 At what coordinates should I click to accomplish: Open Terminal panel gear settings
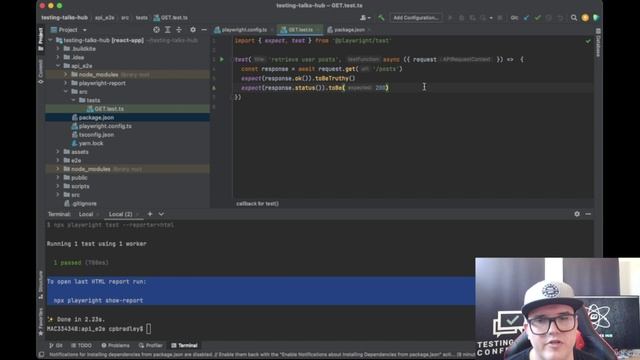click(577, 214)
